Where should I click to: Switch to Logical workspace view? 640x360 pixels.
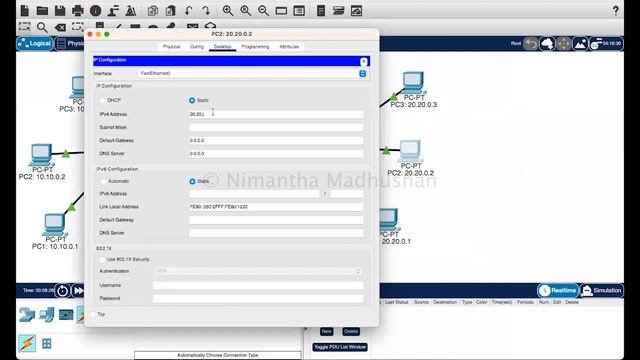[35, 43]
